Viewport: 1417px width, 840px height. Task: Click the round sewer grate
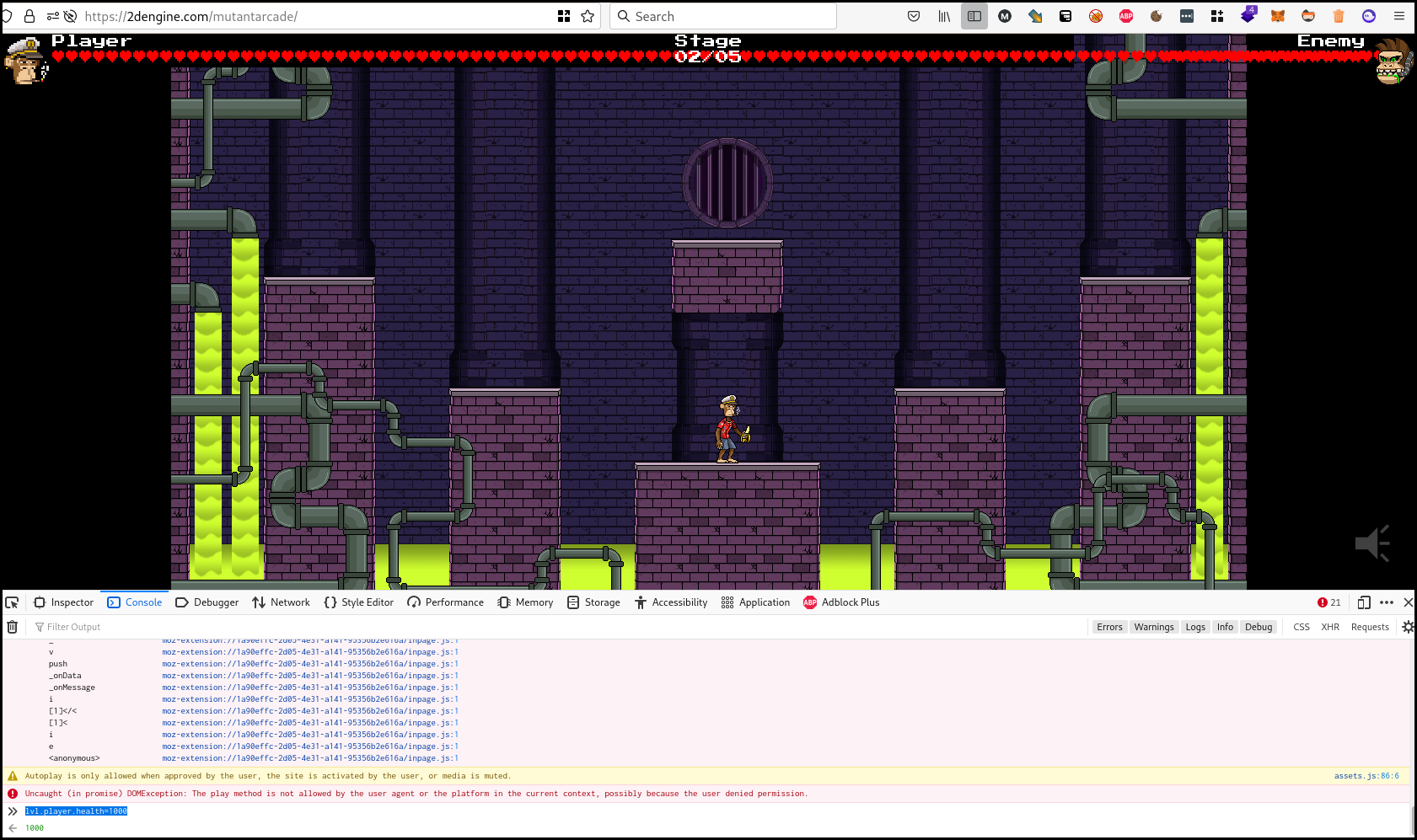tap(727, 183)
